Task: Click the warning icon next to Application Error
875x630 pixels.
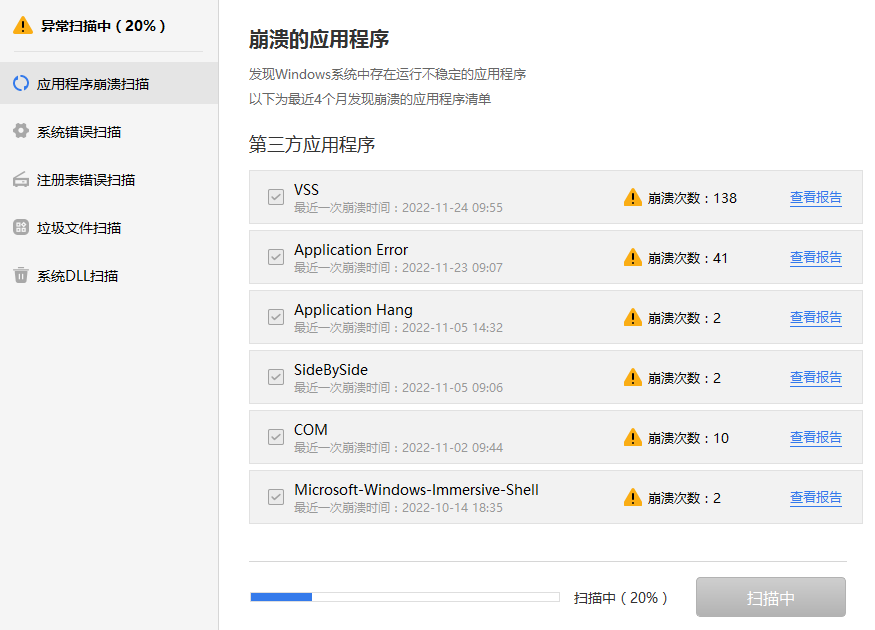Action: pos(633,257)
